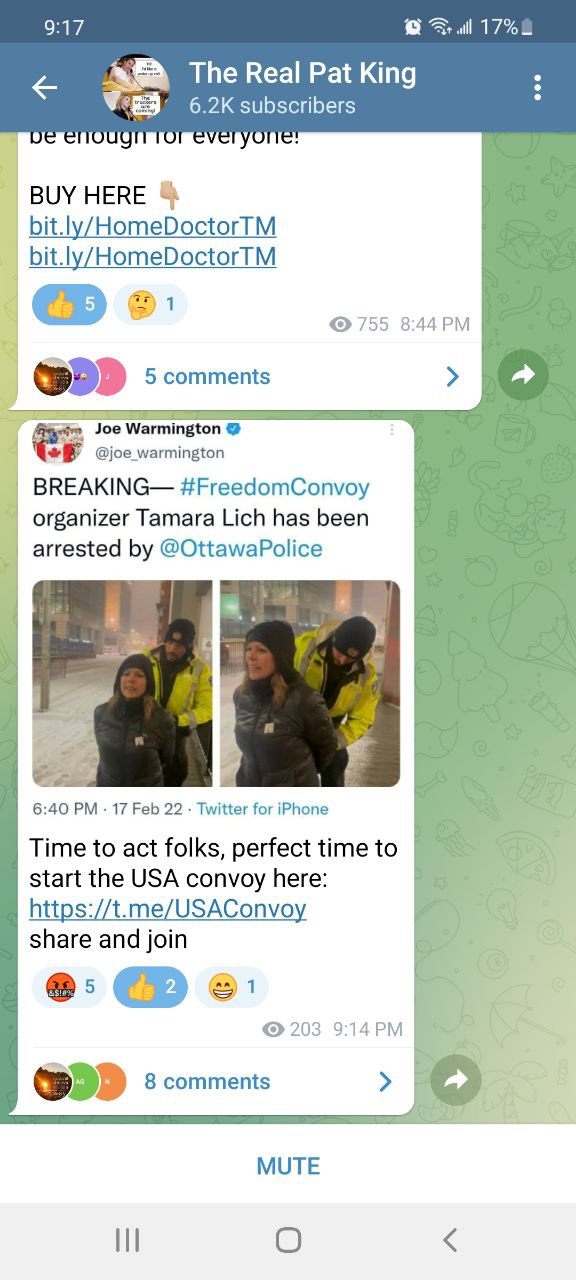Toggle grinning-face reaction showing 1
This screenshot has height=1280, width=576.
tap(231, 987)
